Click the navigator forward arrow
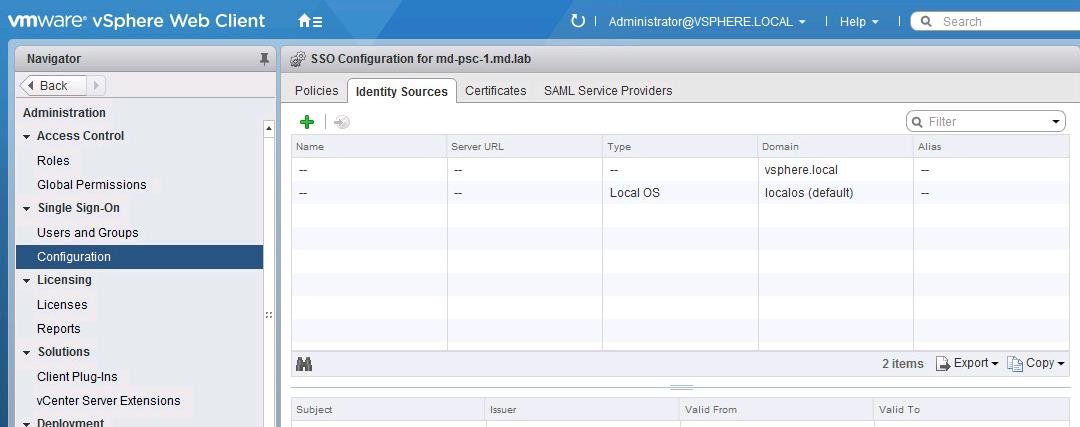The image size is (1080, 427). click(97, 86)
